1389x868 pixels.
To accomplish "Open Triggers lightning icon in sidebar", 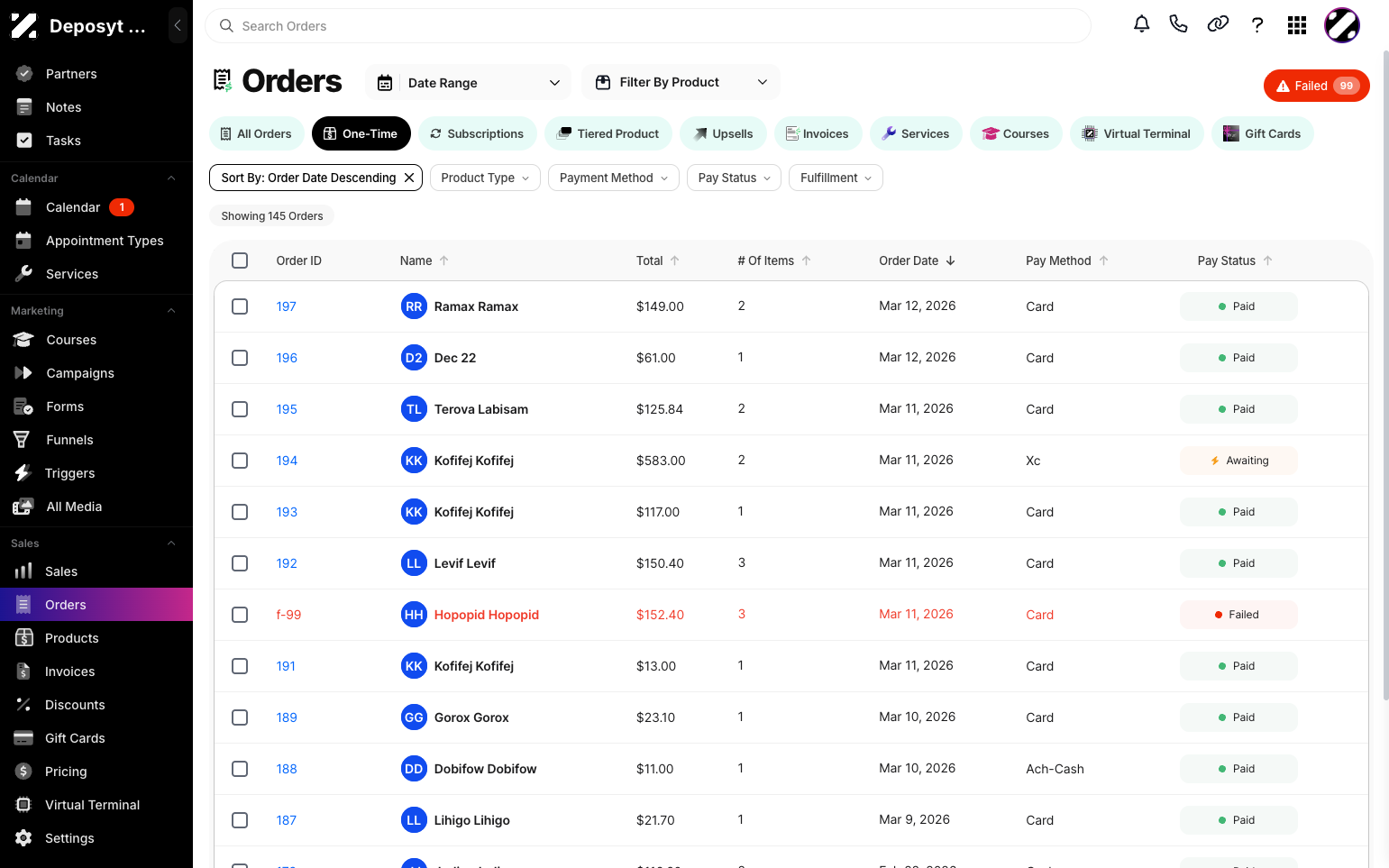I will click(23, 473).
